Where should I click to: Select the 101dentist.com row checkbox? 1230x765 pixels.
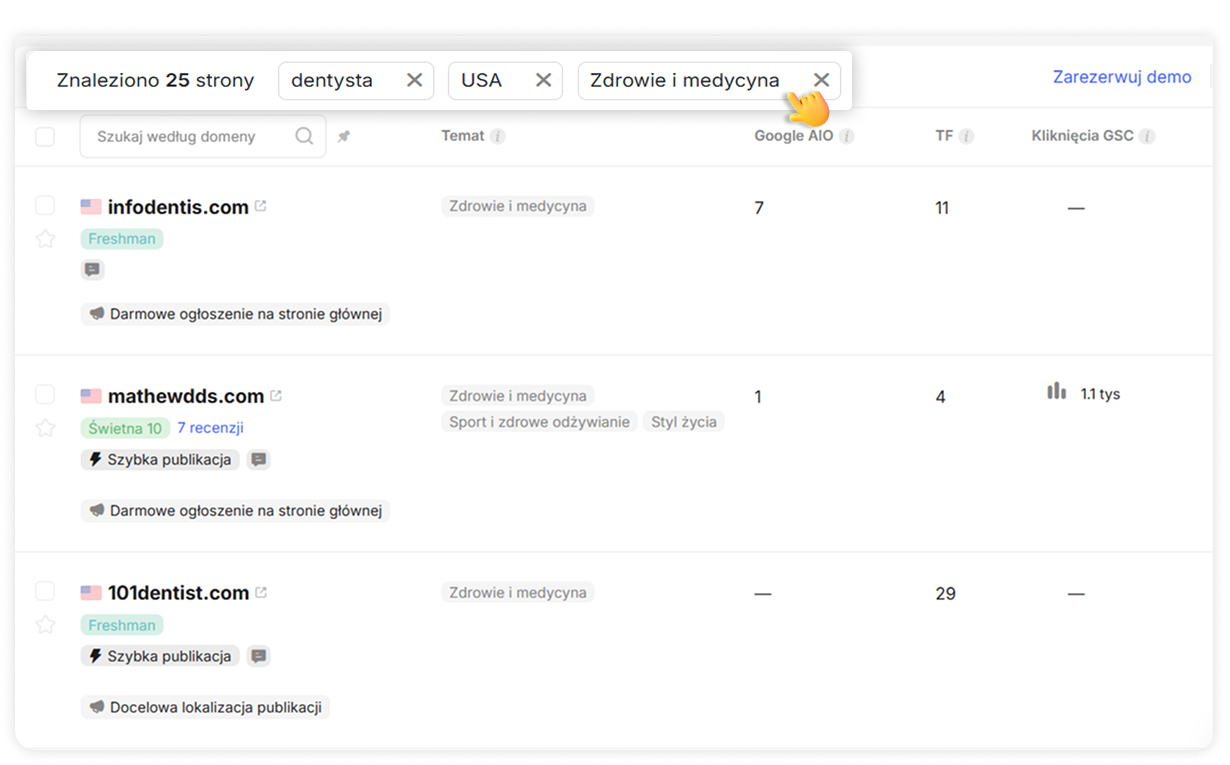point(45,591)
